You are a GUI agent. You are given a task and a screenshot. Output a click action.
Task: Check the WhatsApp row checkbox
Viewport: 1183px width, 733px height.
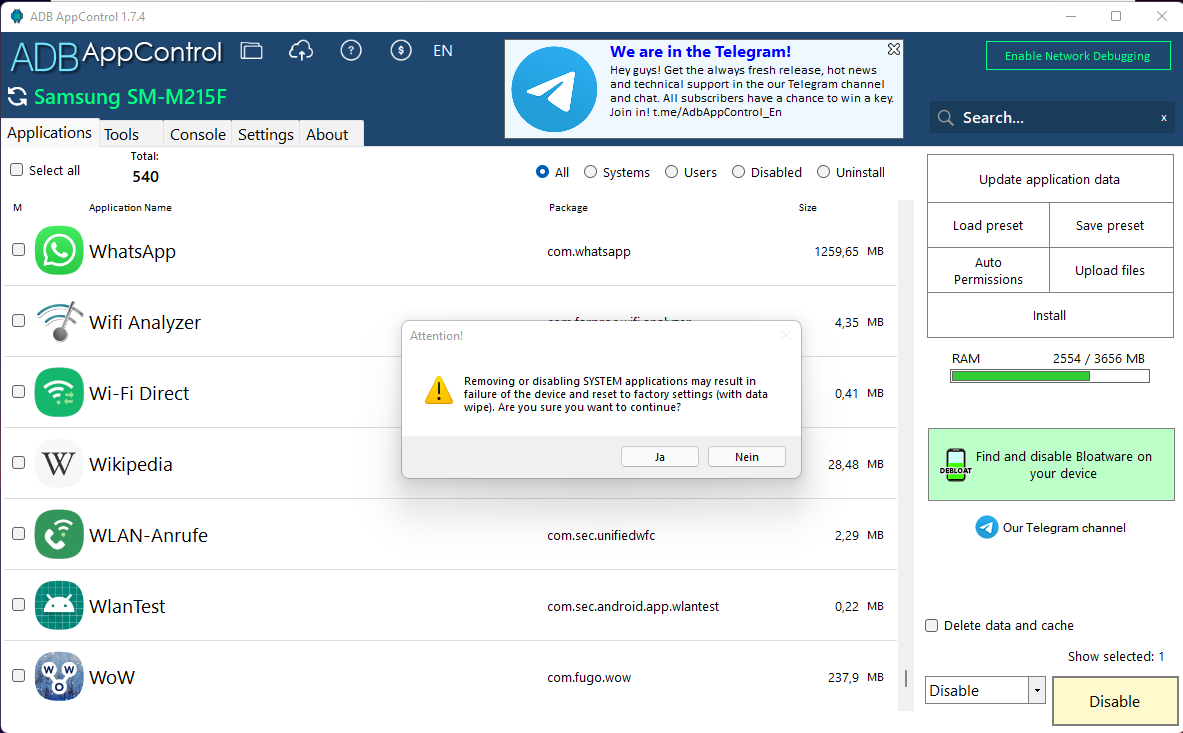19,250
